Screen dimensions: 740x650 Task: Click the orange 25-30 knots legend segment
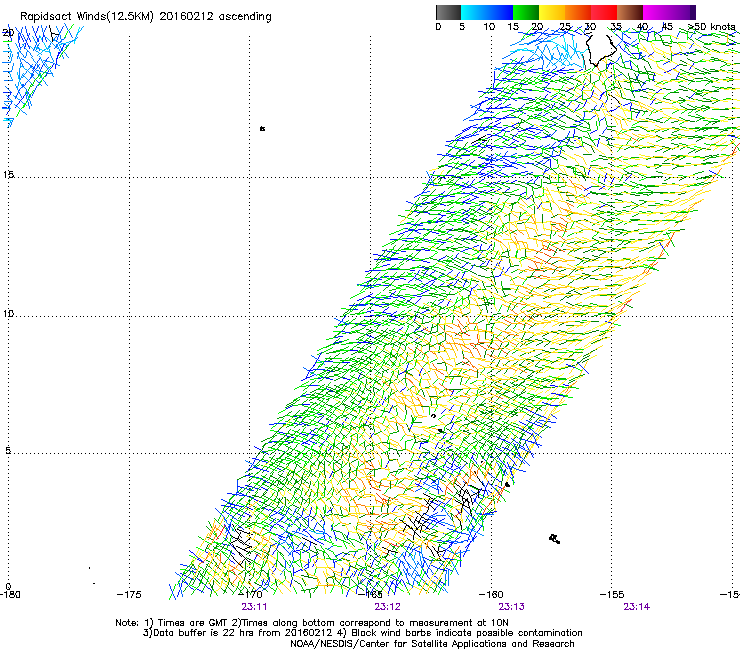coord(578,12)
